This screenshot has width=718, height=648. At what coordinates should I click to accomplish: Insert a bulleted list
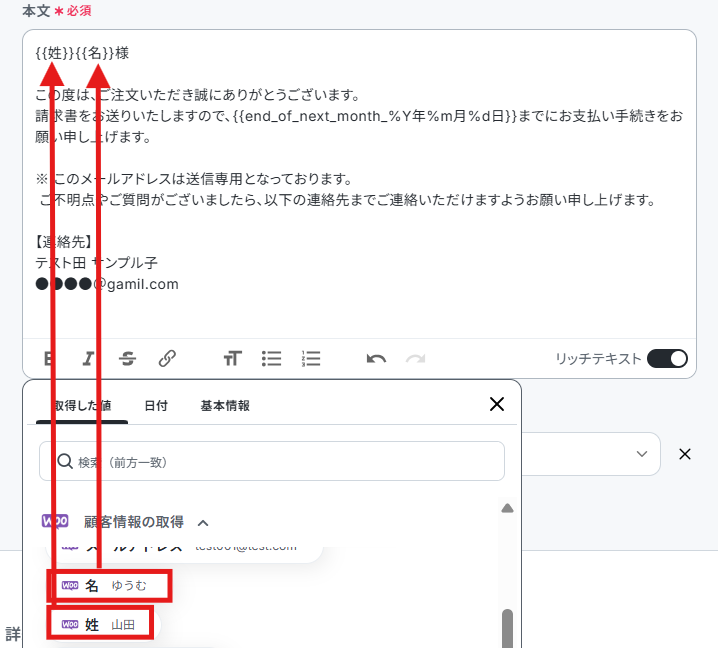pyautogui.click(x=272, y=359)
